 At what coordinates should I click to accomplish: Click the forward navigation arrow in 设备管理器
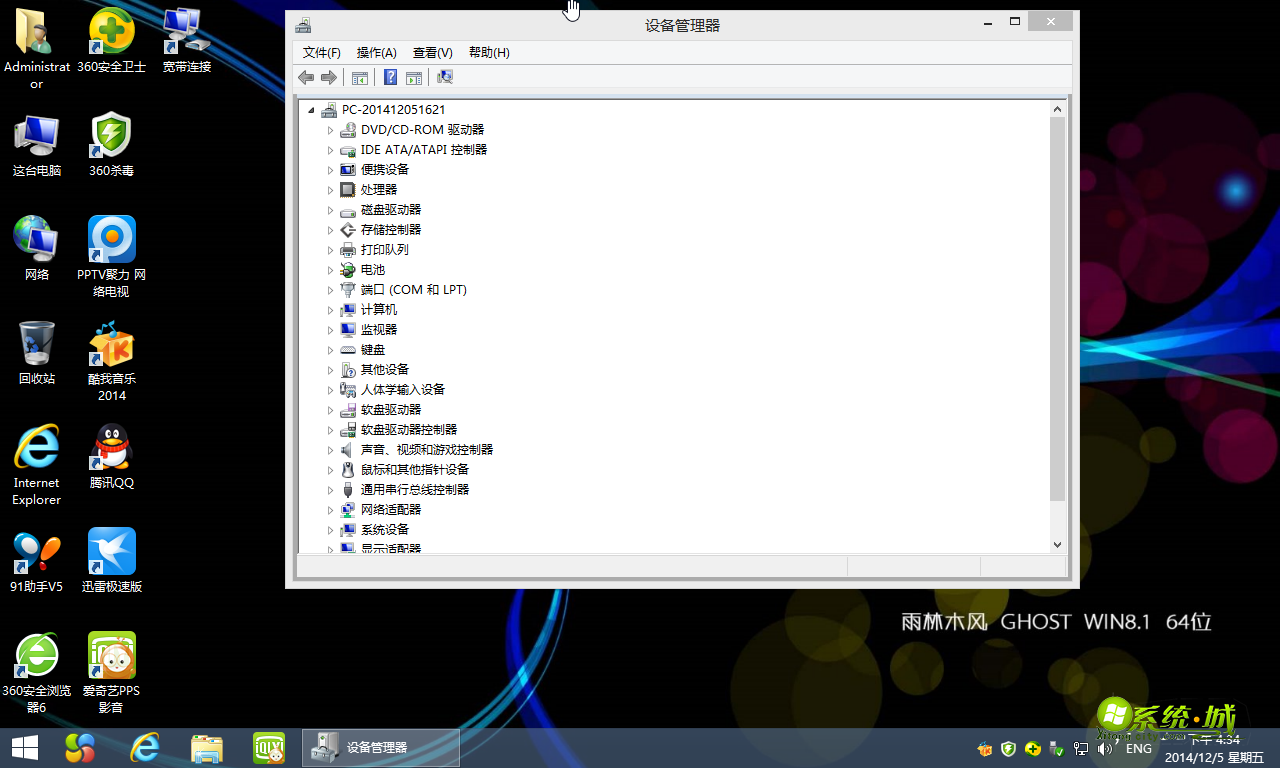click(x=330, y=77)
